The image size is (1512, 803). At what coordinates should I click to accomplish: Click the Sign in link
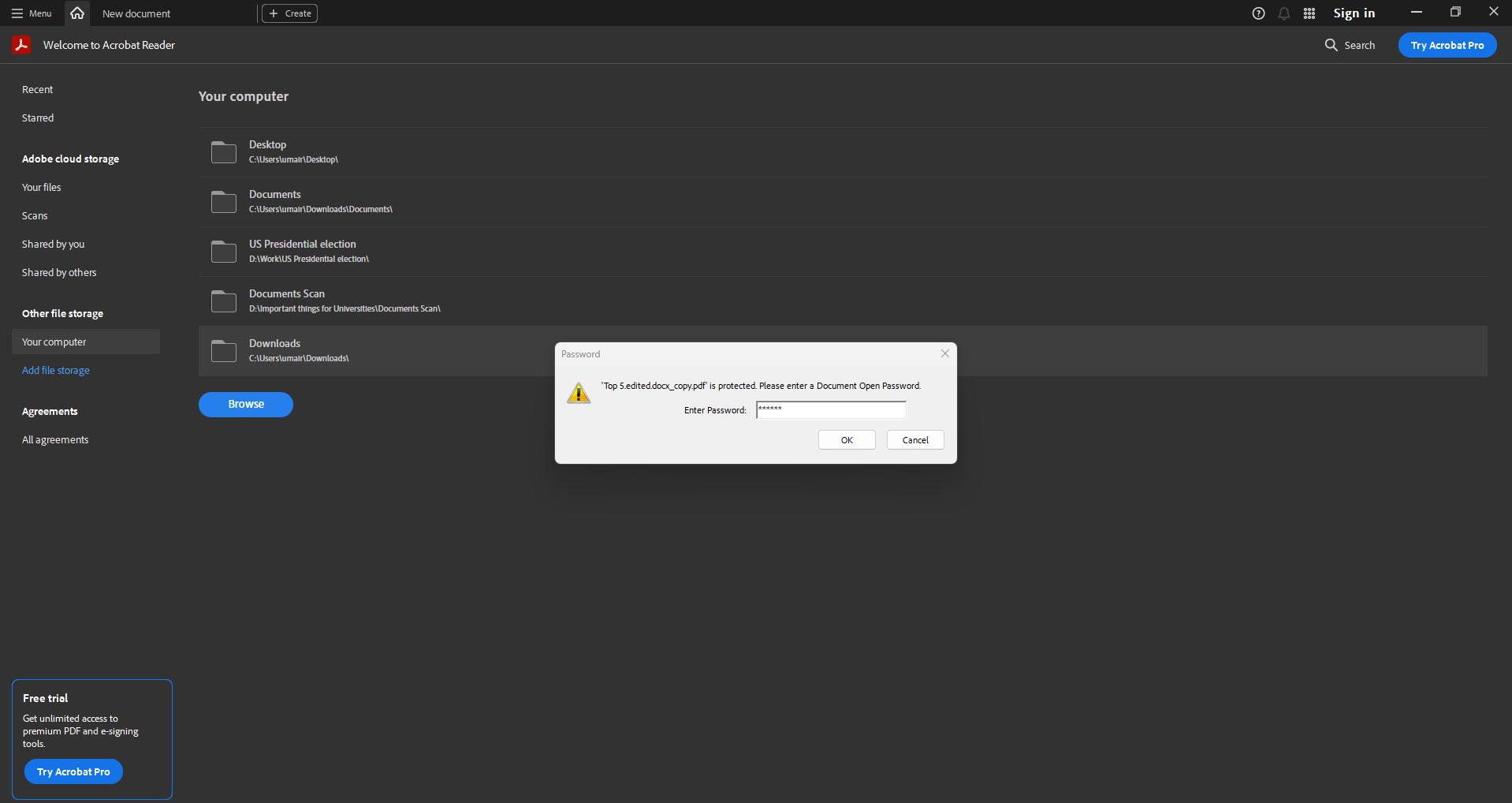pos(1354,13)
